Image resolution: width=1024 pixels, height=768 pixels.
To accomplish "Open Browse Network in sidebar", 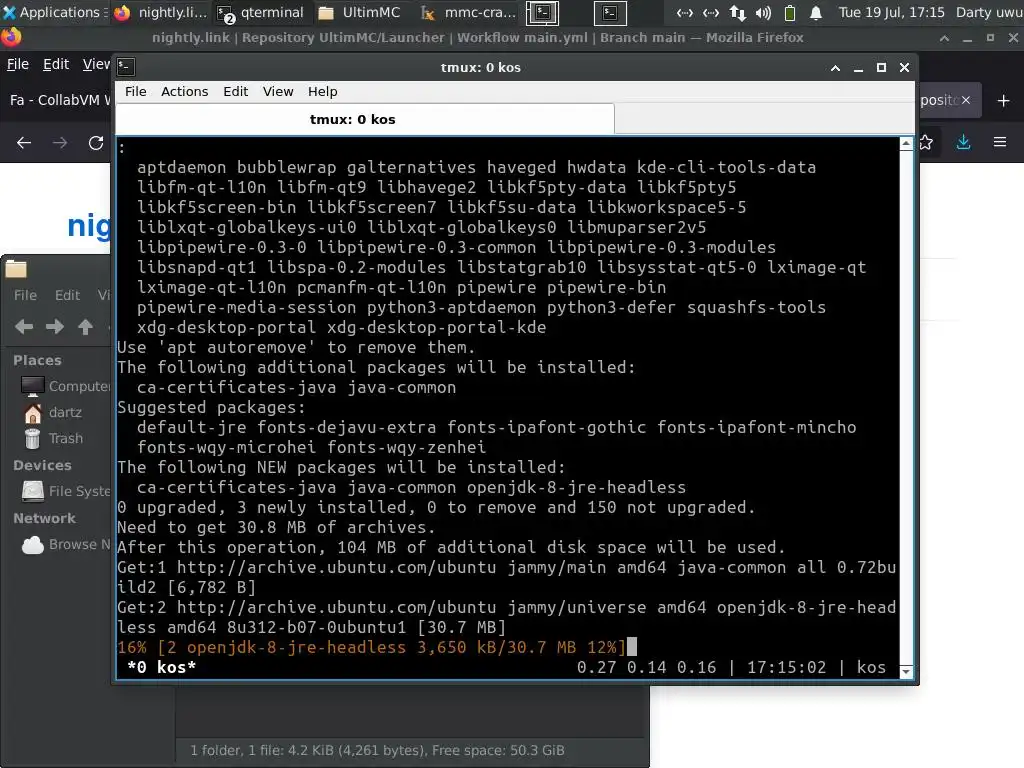I will click(65, 544).
